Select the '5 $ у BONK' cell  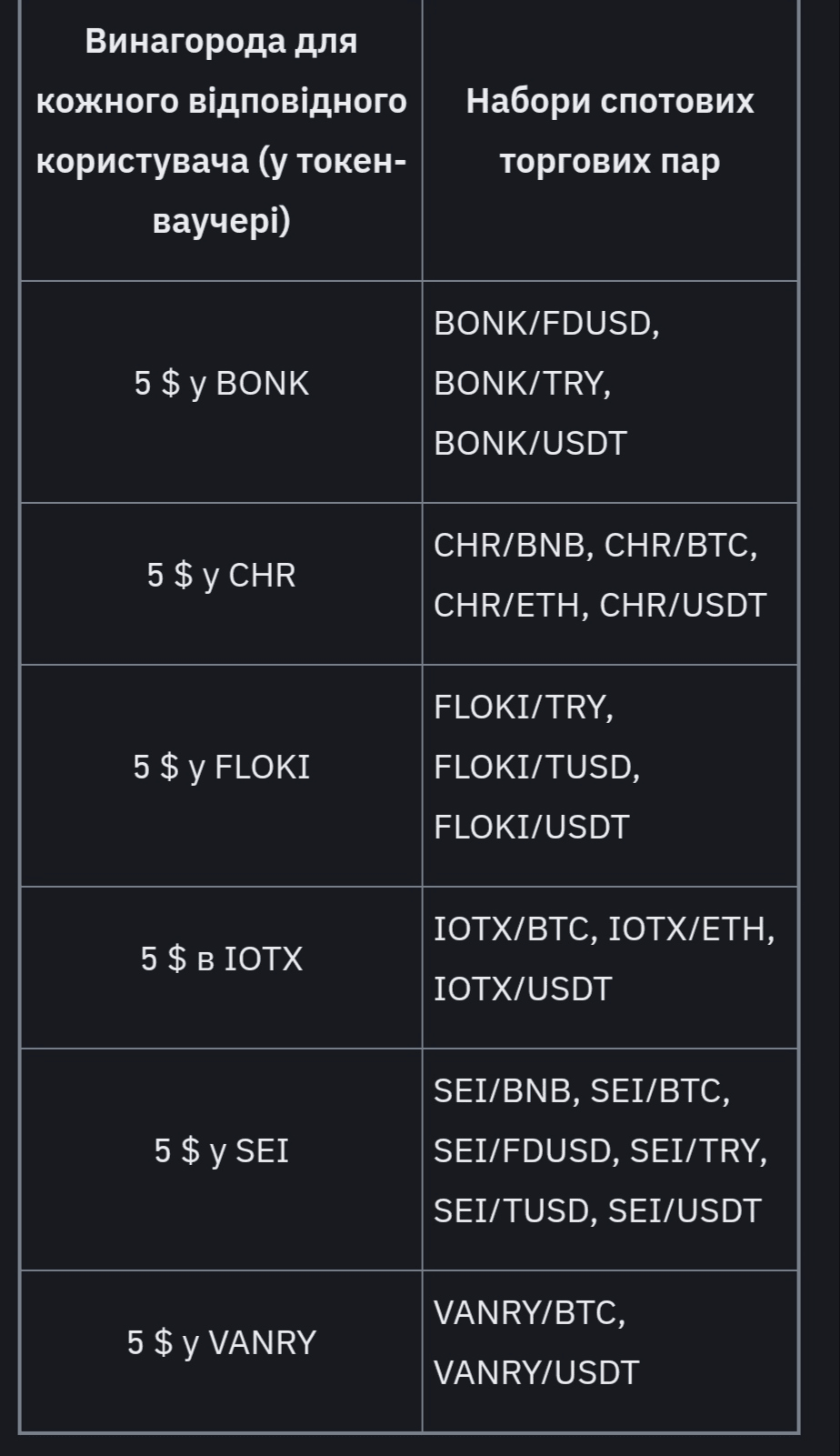(221, 384)
